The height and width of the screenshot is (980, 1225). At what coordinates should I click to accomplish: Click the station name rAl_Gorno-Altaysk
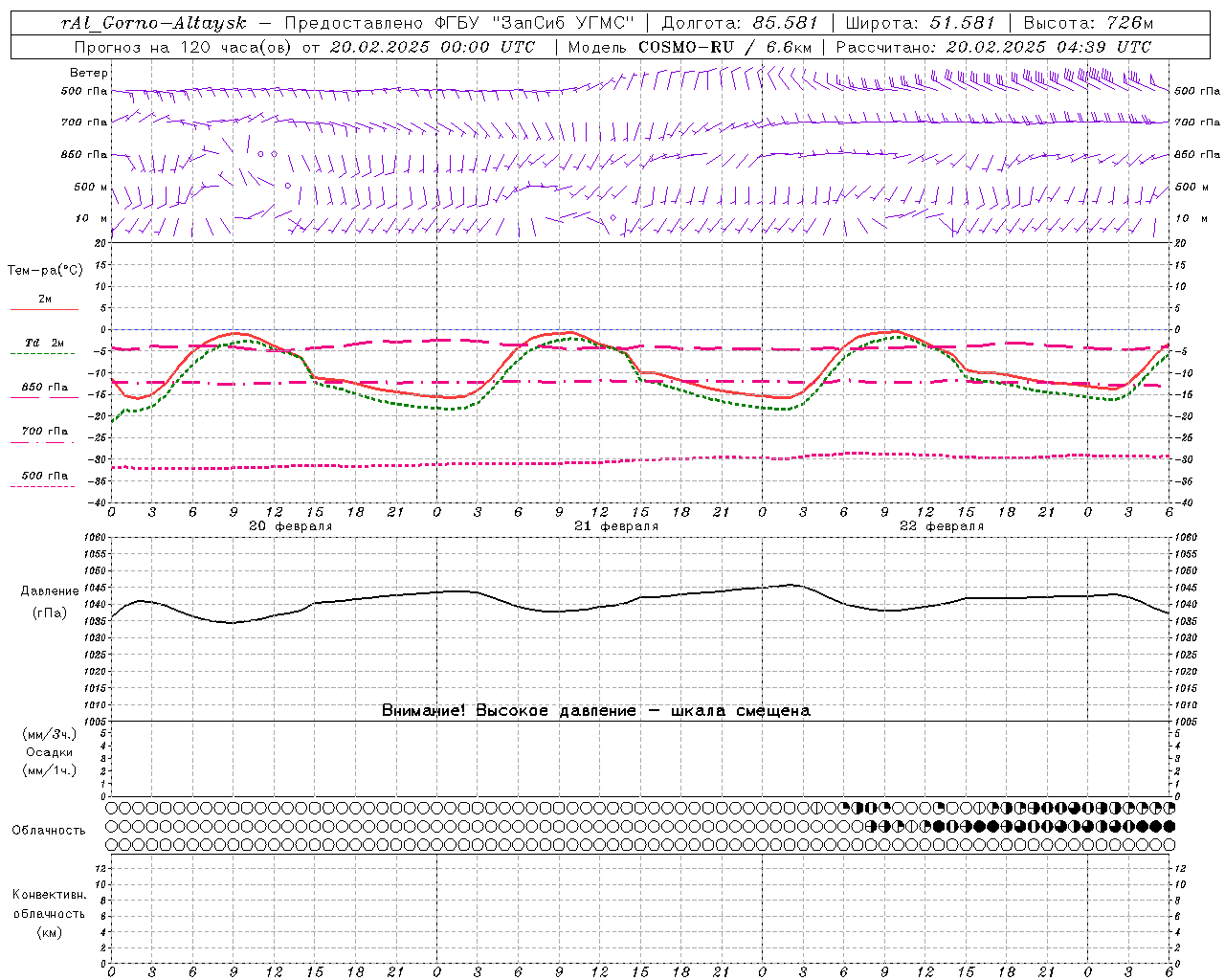pyautogui.click(x=152, y=23)
